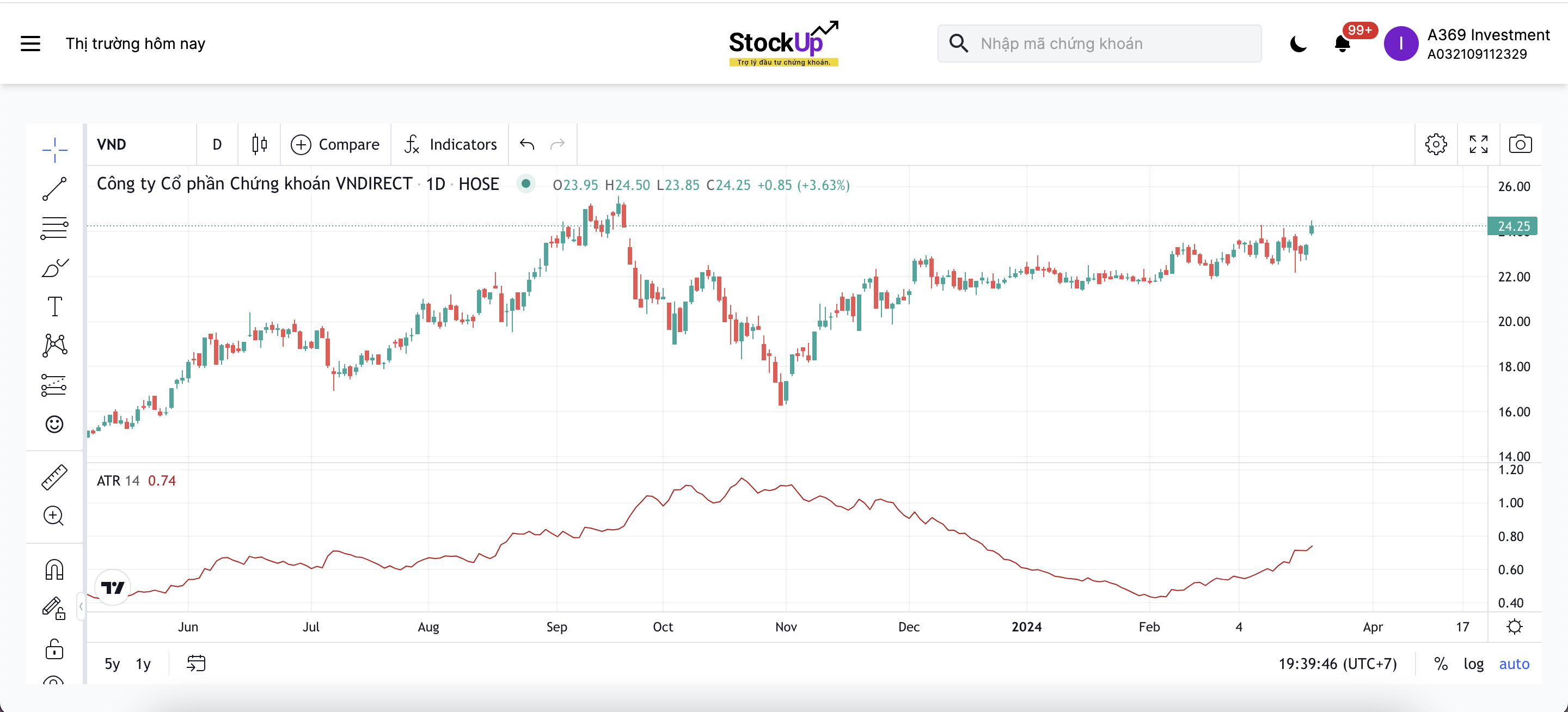Select the 1y date range
The height and width of the screenshot is (712, 1568).
pos(144,664)
